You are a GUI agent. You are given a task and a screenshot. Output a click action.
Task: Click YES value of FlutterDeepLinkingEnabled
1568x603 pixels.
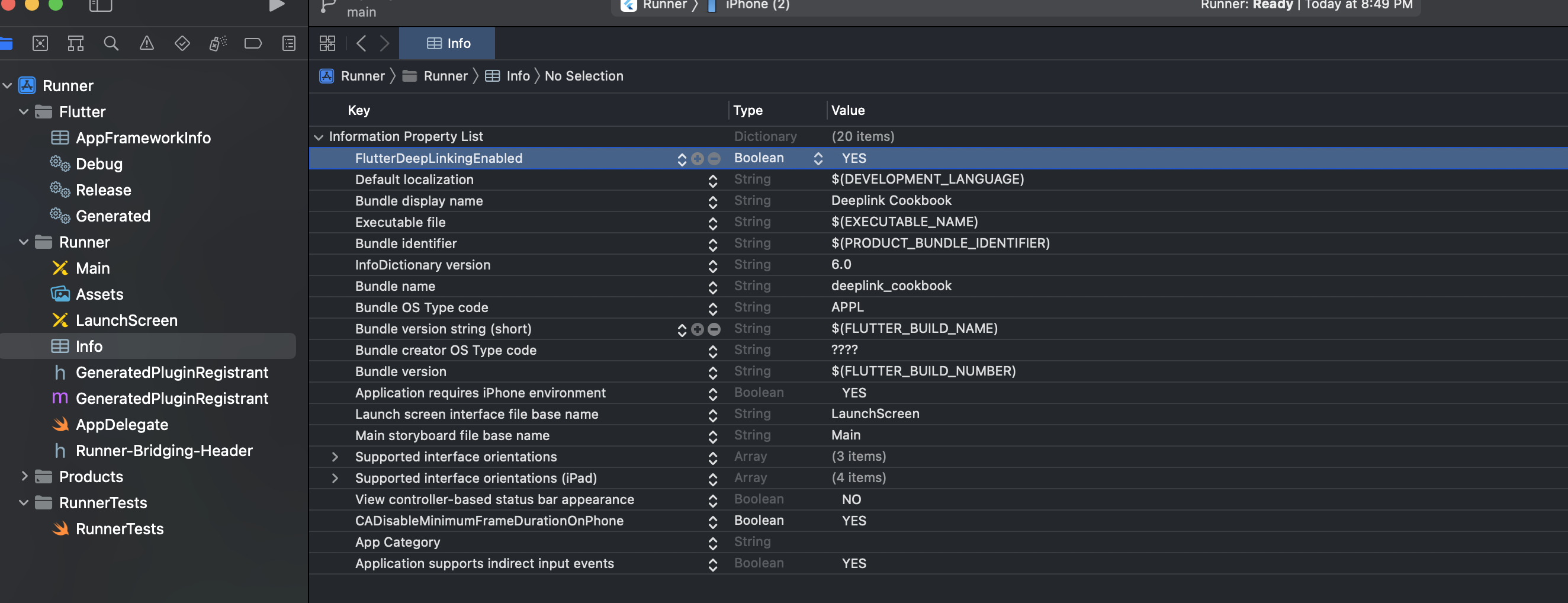(x=854, y=158)
